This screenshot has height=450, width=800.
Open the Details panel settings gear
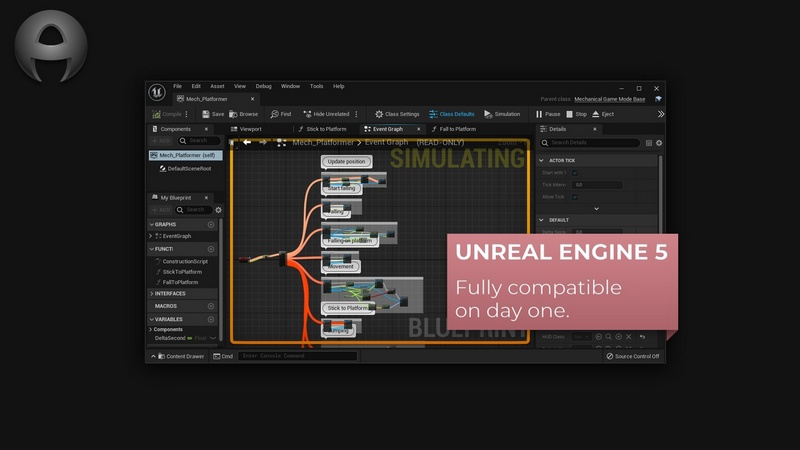click(658, 143)
